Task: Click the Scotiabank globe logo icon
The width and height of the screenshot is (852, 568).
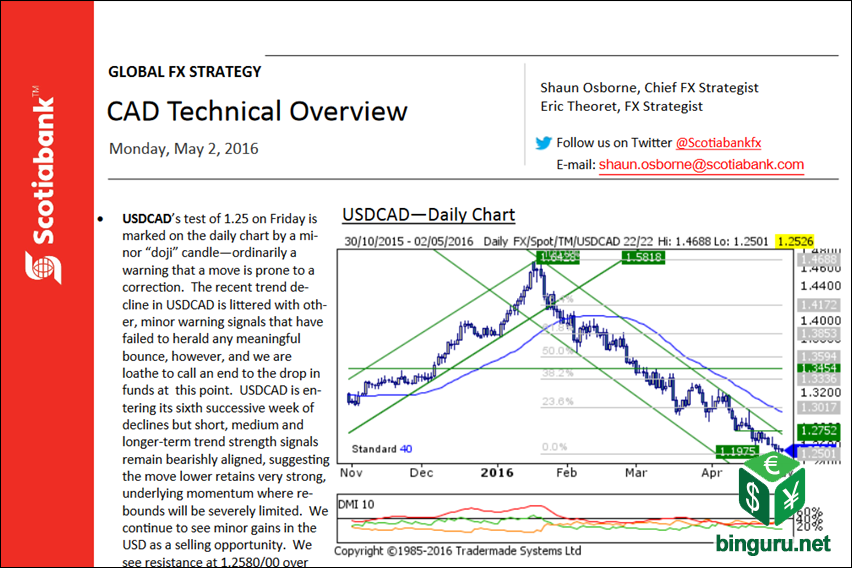Action: [x=43, y=267]
